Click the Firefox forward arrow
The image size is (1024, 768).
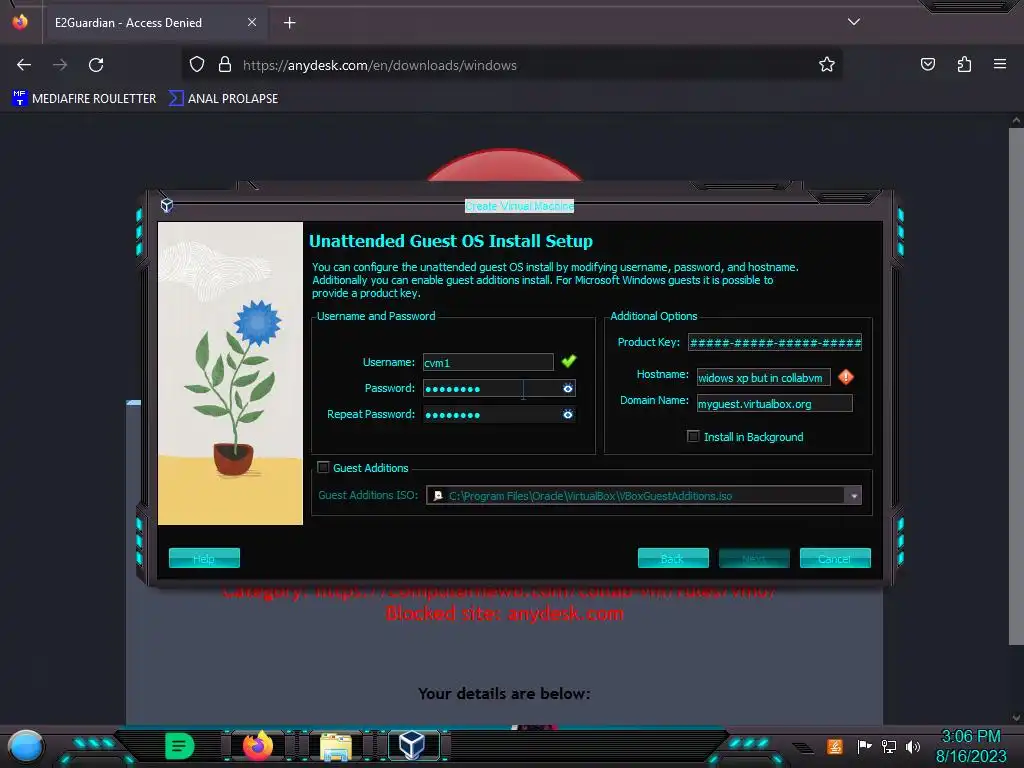click(60, 65)
